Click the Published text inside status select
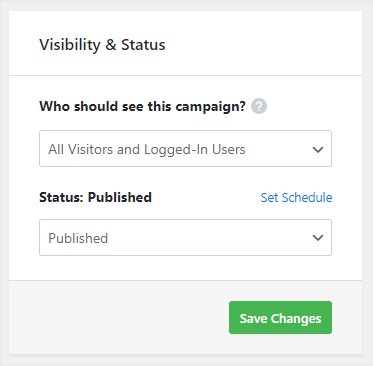Image resolution: width=373 pixels, height=366 pixels. (x=78, y=238)
